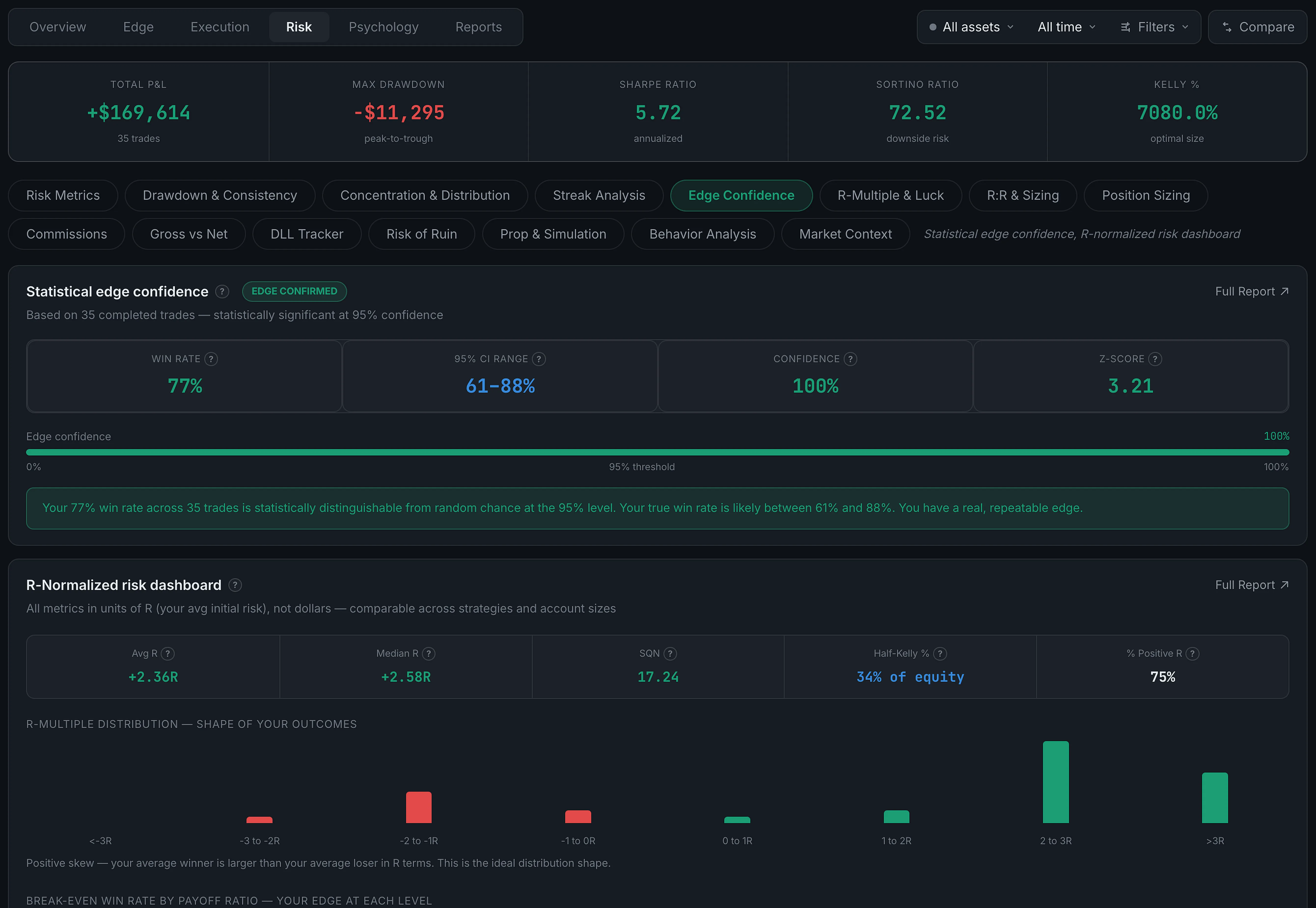
Task: Click the green >3R distribution bar
Action: pos(1215,798)
